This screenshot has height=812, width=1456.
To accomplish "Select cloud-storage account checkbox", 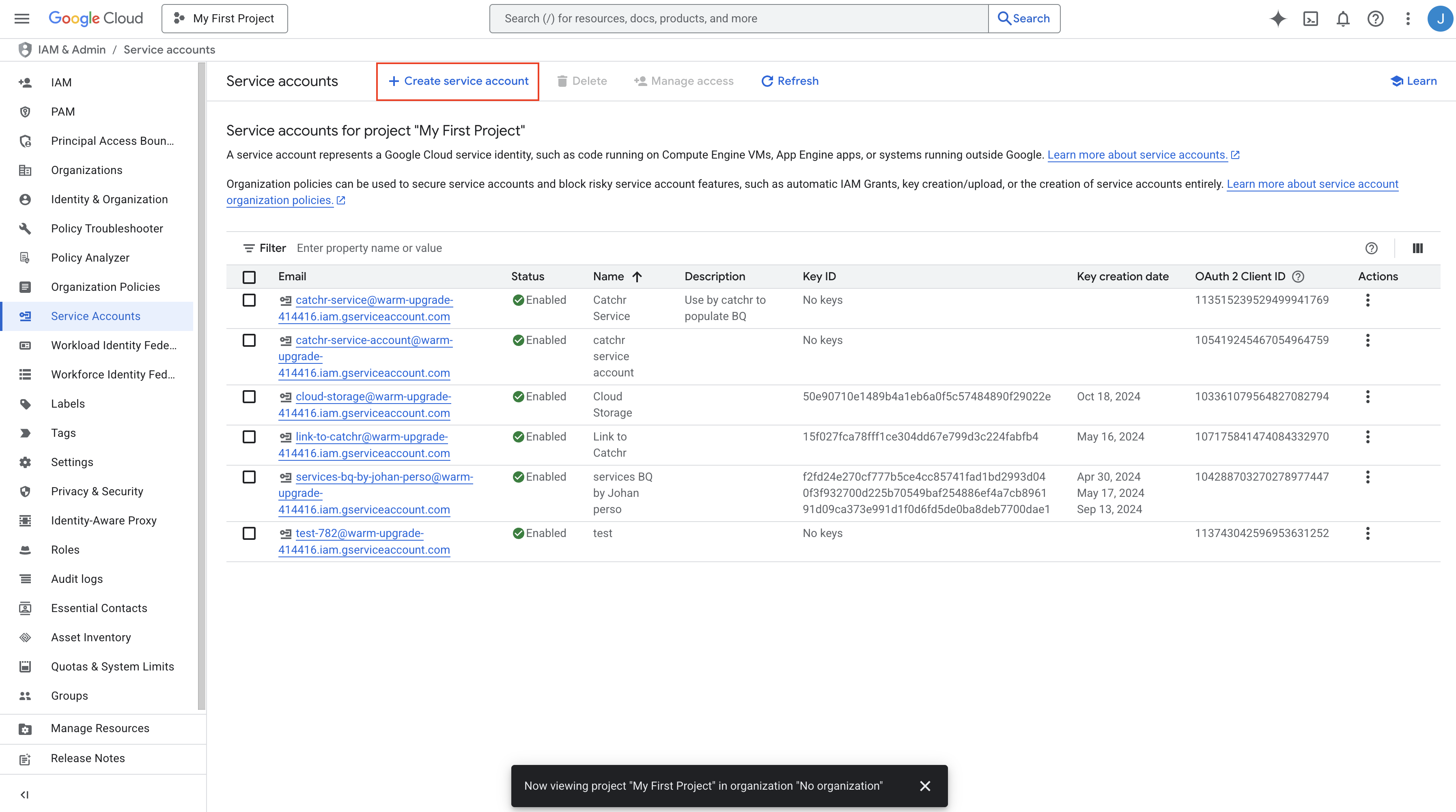I will coord(249,397).
